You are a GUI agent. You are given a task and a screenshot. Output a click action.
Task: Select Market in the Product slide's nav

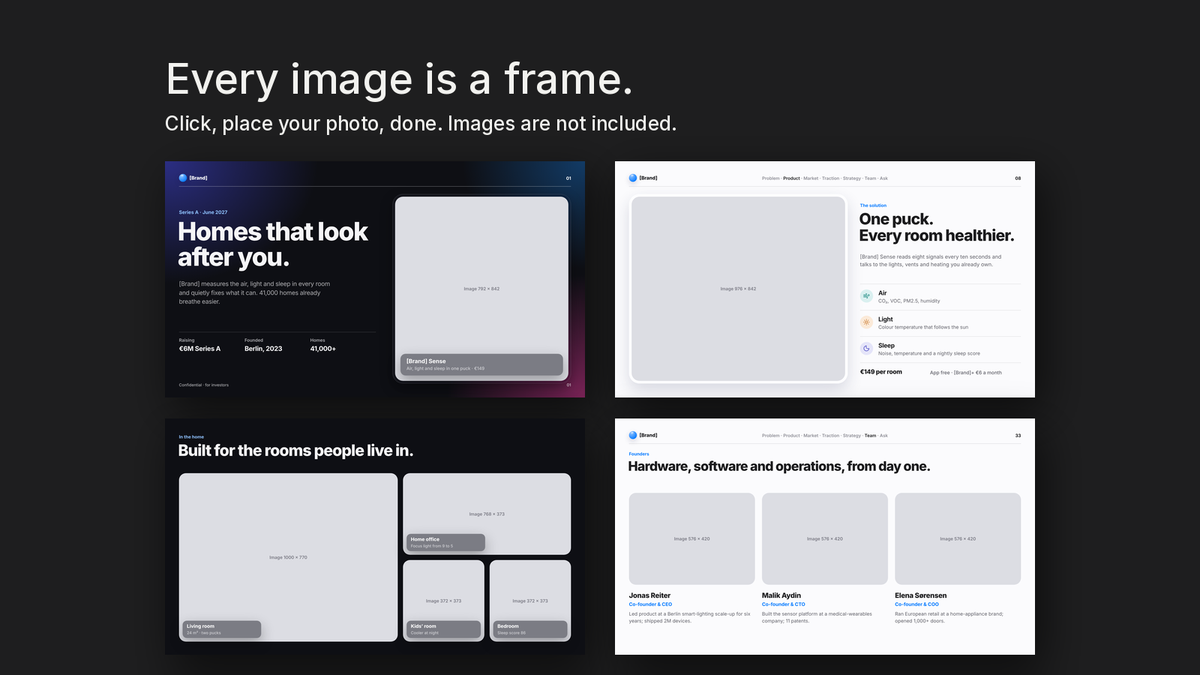point(811,178)
